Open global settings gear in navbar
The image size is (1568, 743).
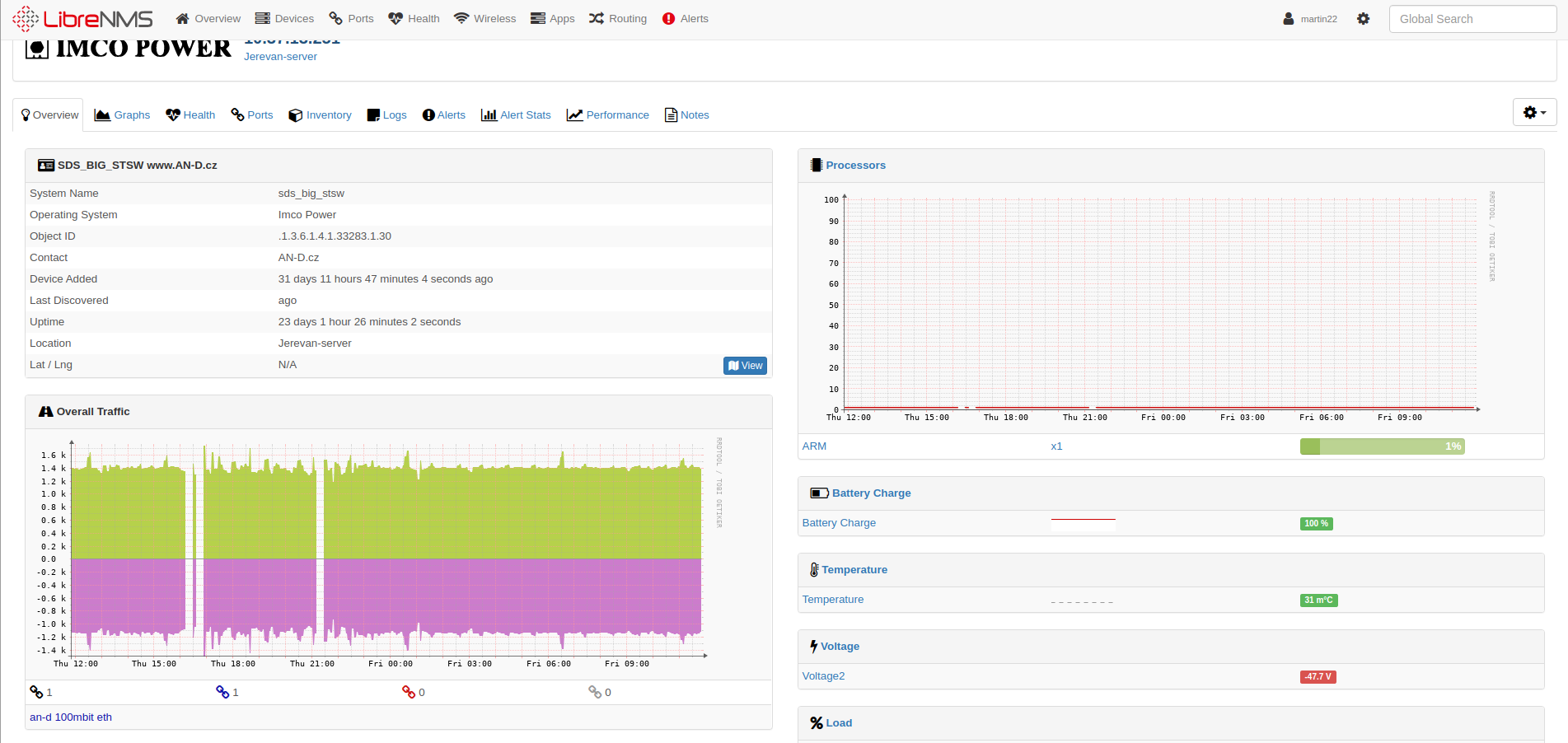[x=1364, y=18]
